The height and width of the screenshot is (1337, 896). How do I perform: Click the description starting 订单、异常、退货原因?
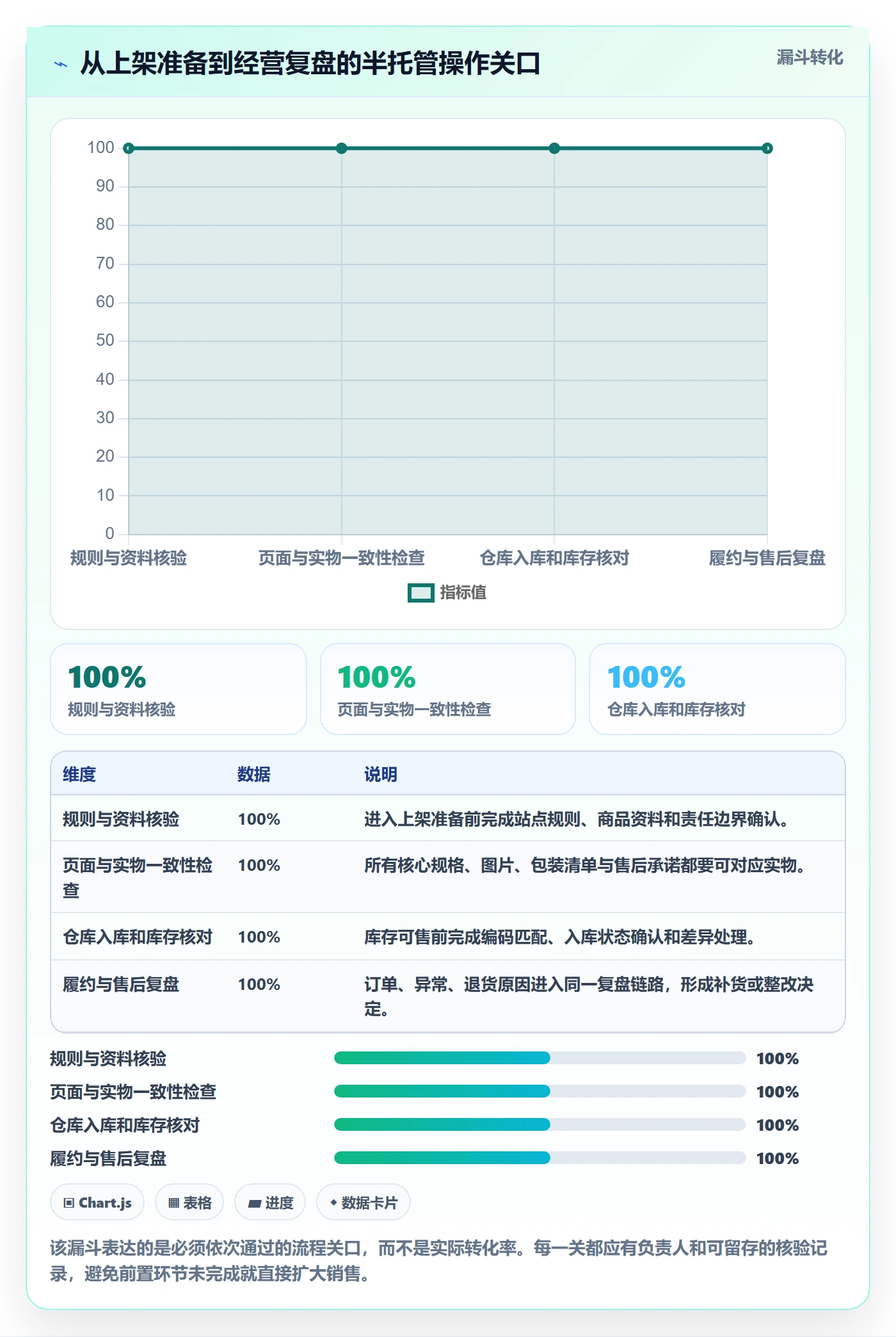coord(589,996)
